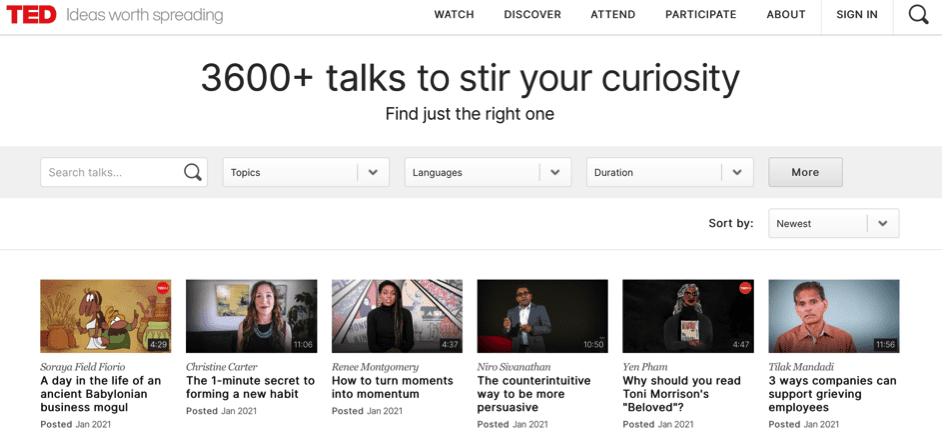Screen dimensions: 943x440
Task: Click the 4:47 duration badge
Action: click(x=741, y=345)
